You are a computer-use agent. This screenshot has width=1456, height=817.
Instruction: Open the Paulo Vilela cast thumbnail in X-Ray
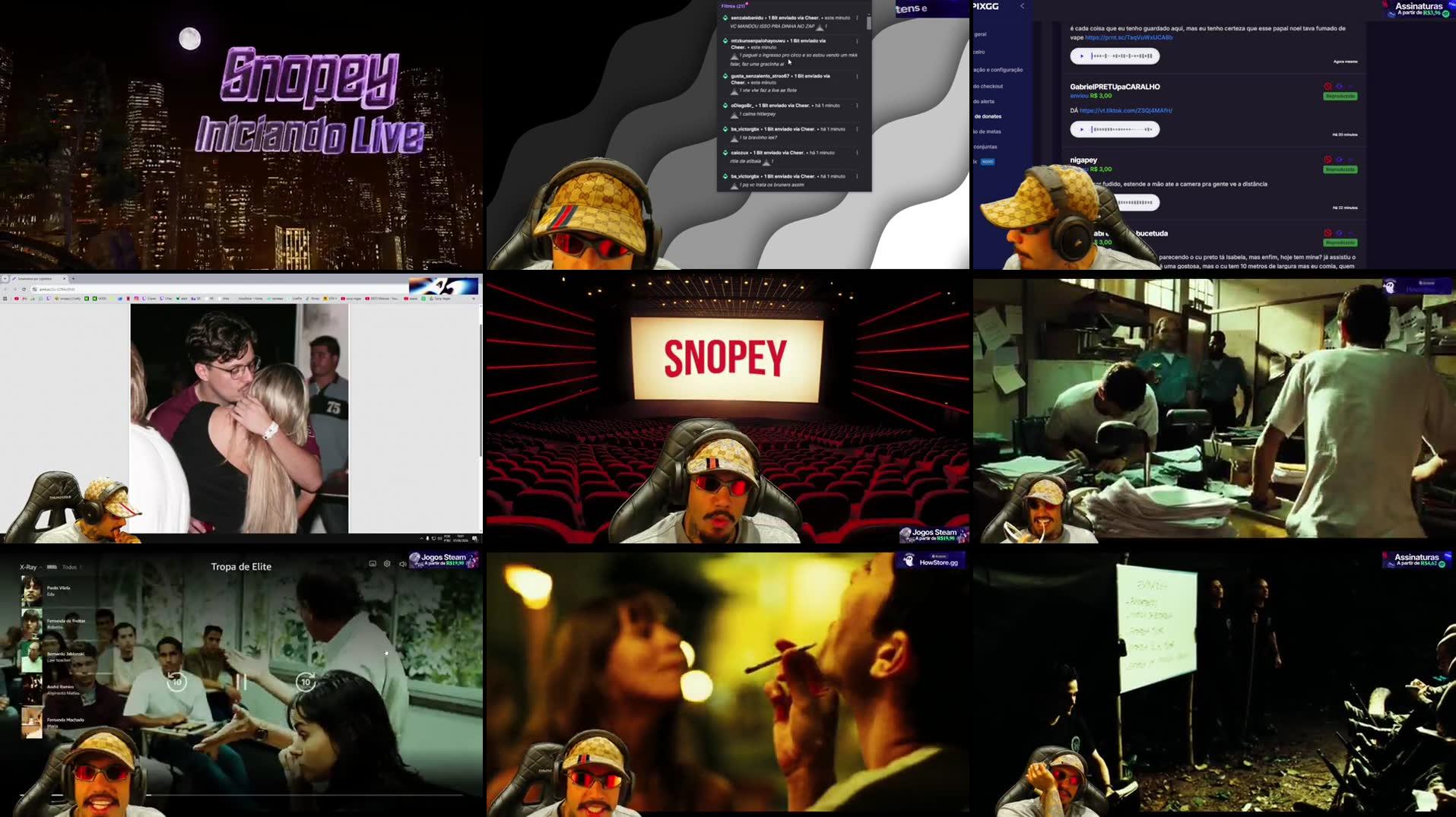click(x=31, y=591)
